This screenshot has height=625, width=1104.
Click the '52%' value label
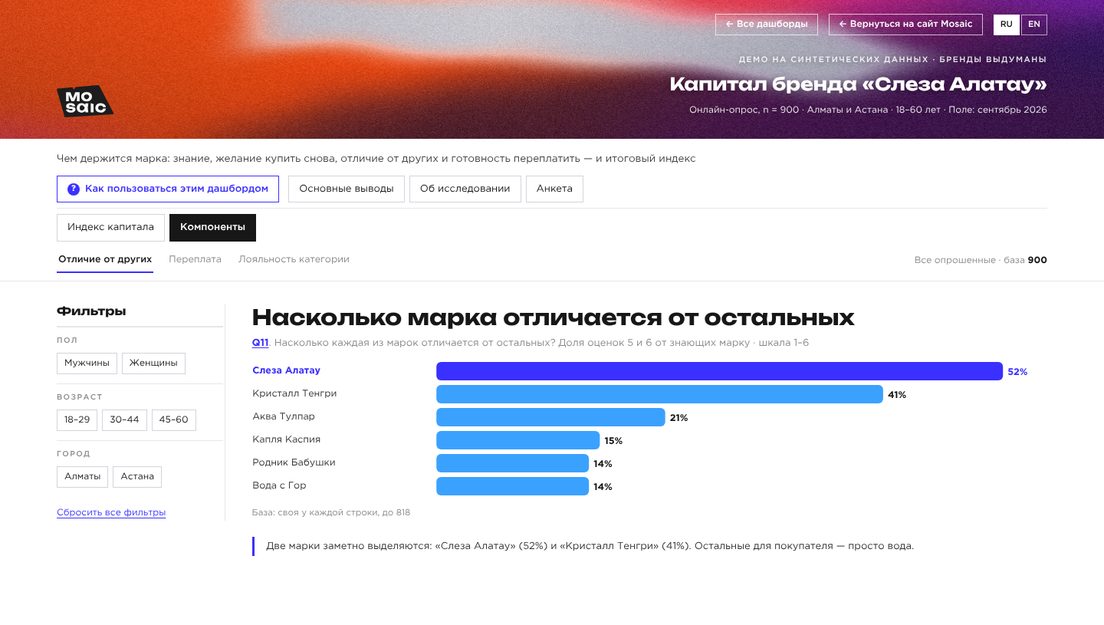(x=1017, y=372)
